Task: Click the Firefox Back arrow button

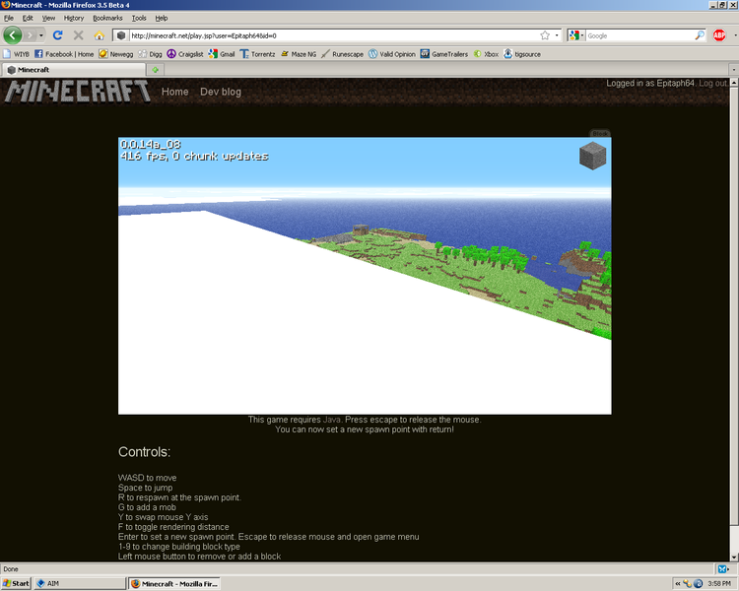Action: coord(13,35)
